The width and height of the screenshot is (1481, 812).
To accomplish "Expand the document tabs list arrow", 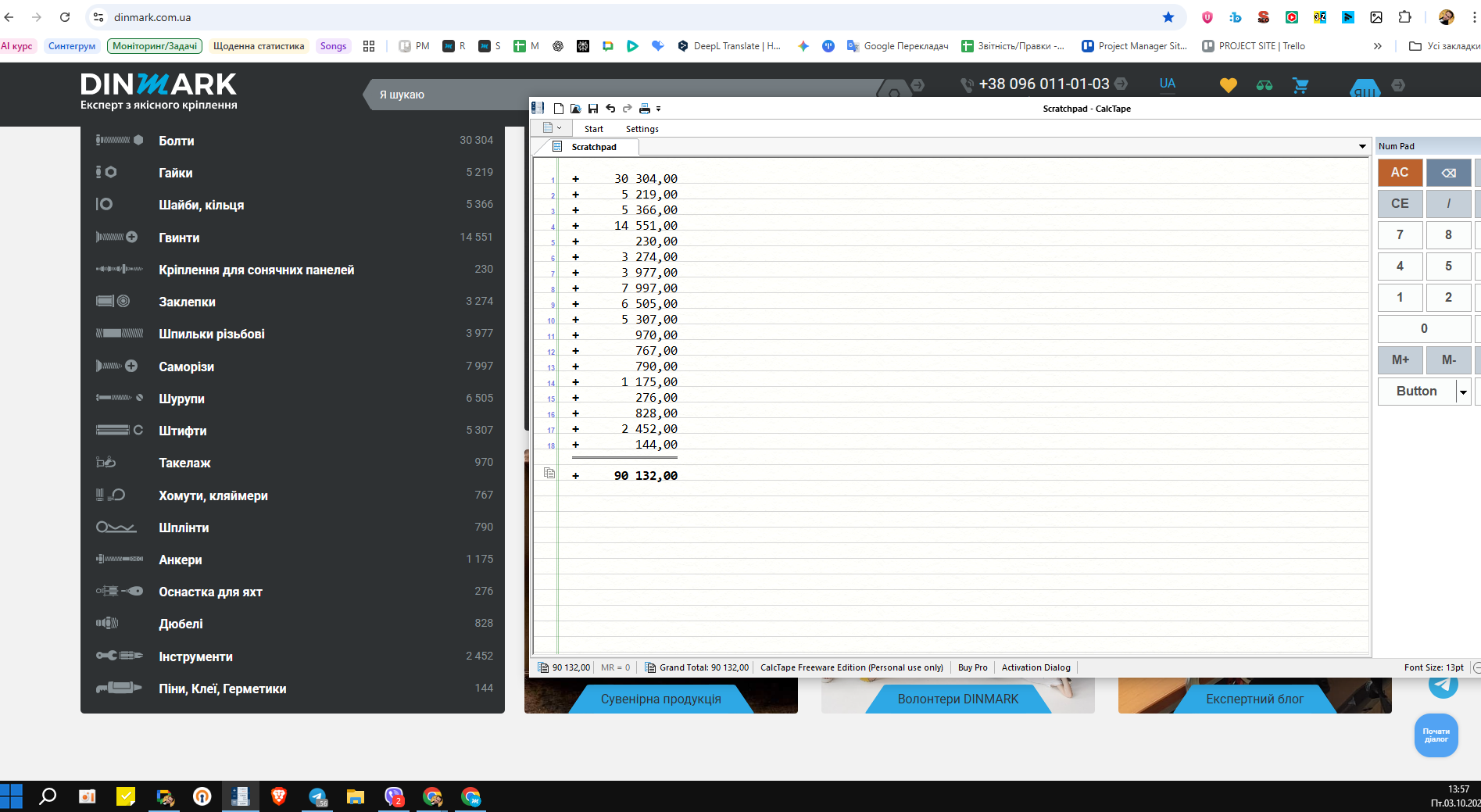I will pos(1362,146).
